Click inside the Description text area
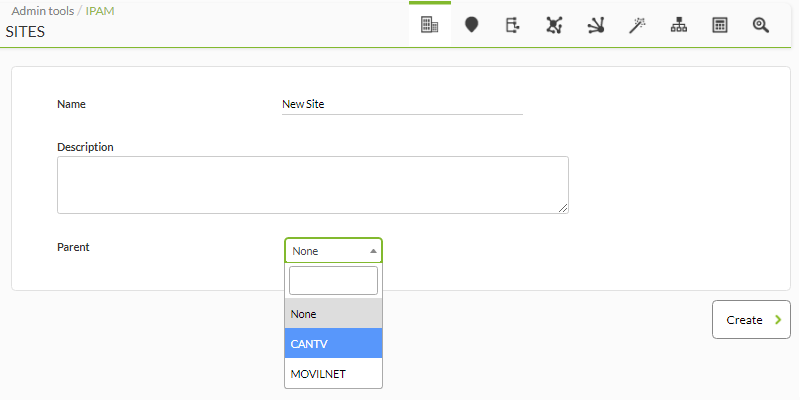800x400 pixels. point(313,185)
